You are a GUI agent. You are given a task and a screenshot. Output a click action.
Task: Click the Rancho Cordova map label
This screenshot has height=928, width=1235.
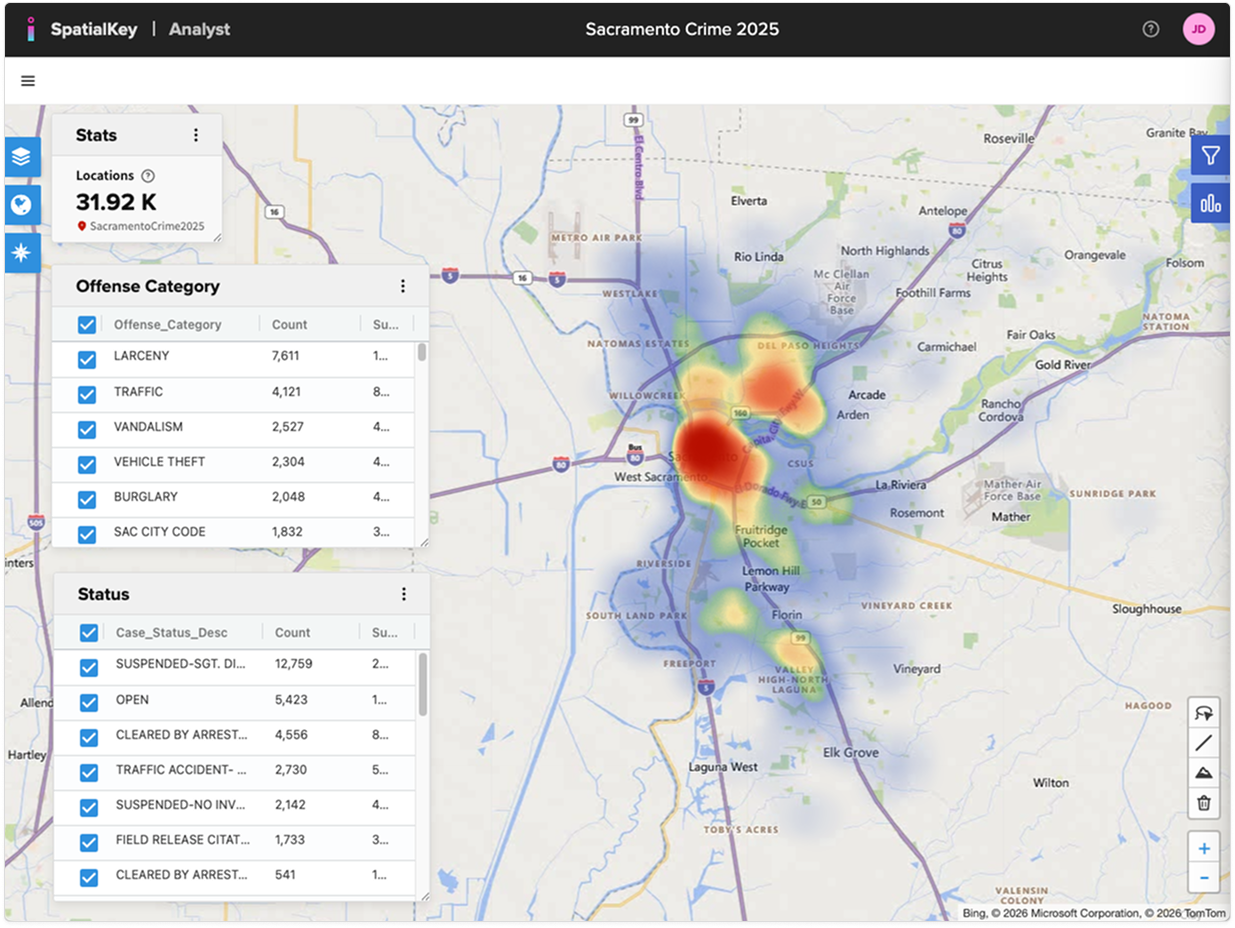point(1001,411)
